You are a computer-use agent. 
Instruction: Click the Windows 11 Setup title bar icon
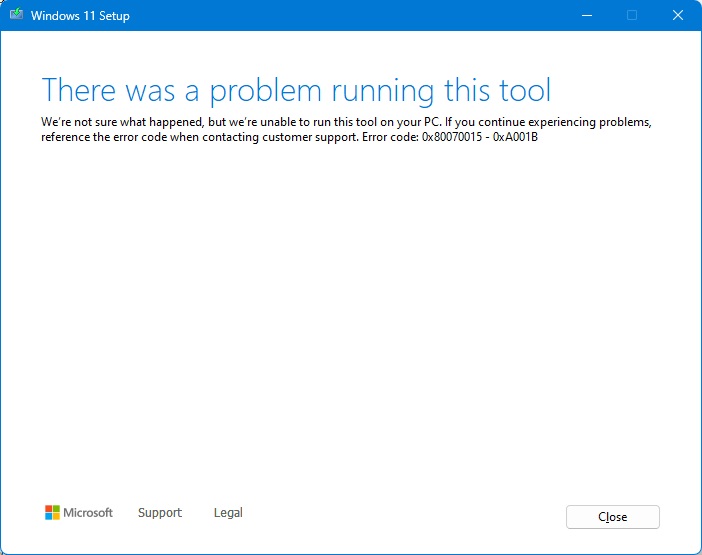tap(17, 16)
